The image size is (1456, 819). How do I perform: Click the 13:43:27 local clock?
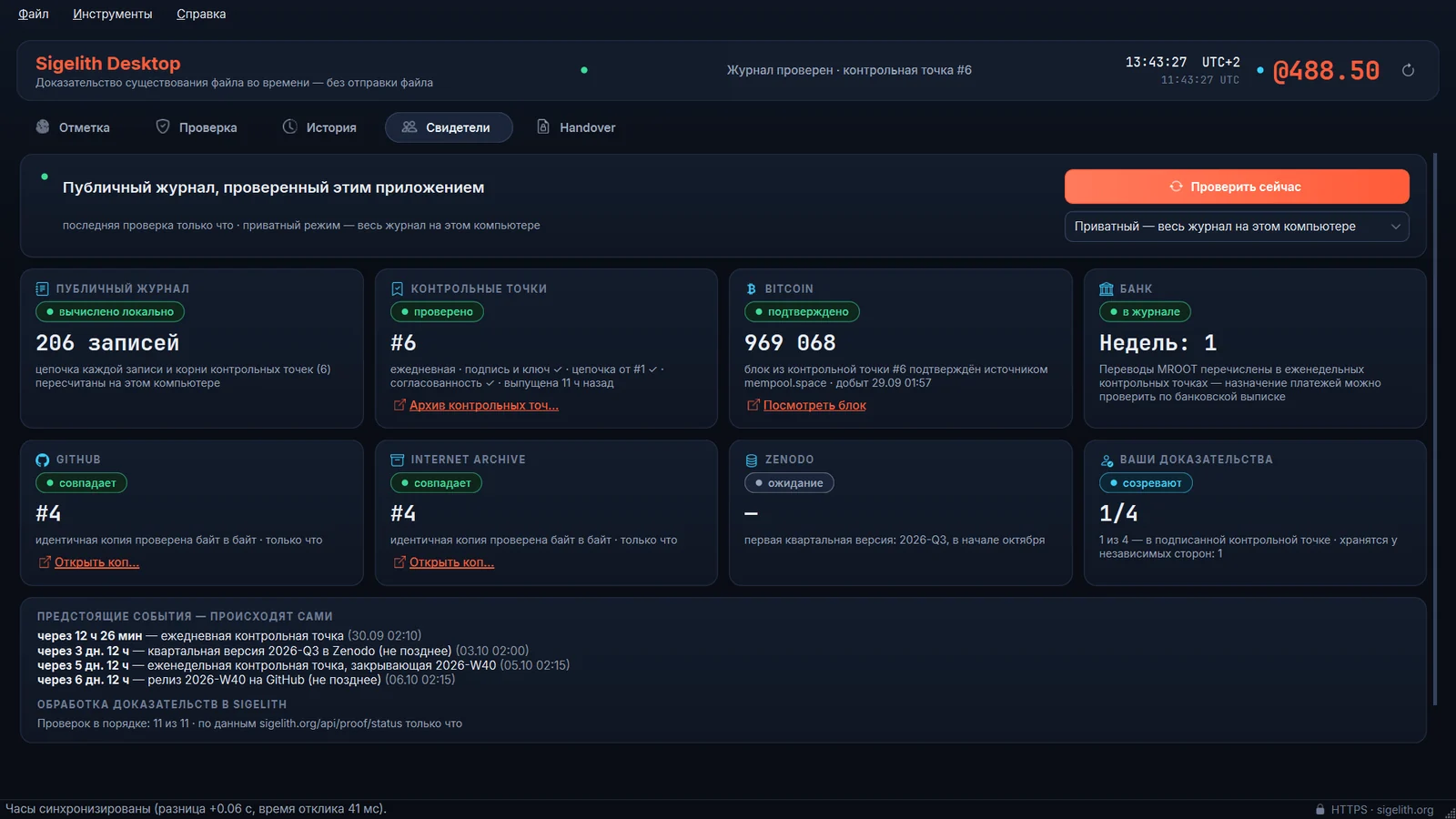pos(1156,62)
